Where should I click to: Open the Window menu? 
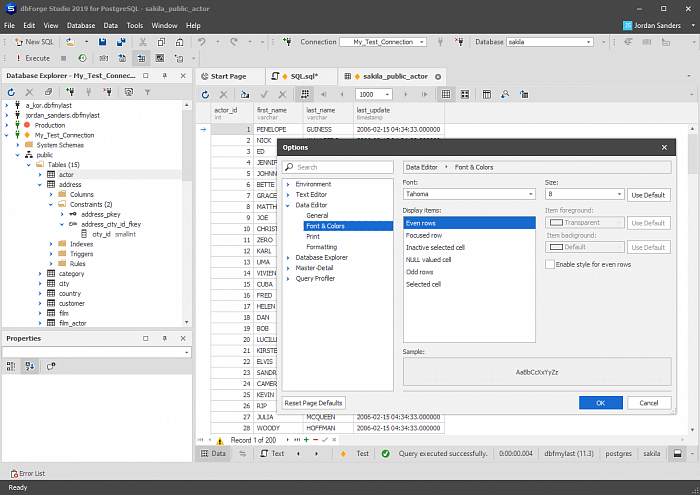click(164, 25)
